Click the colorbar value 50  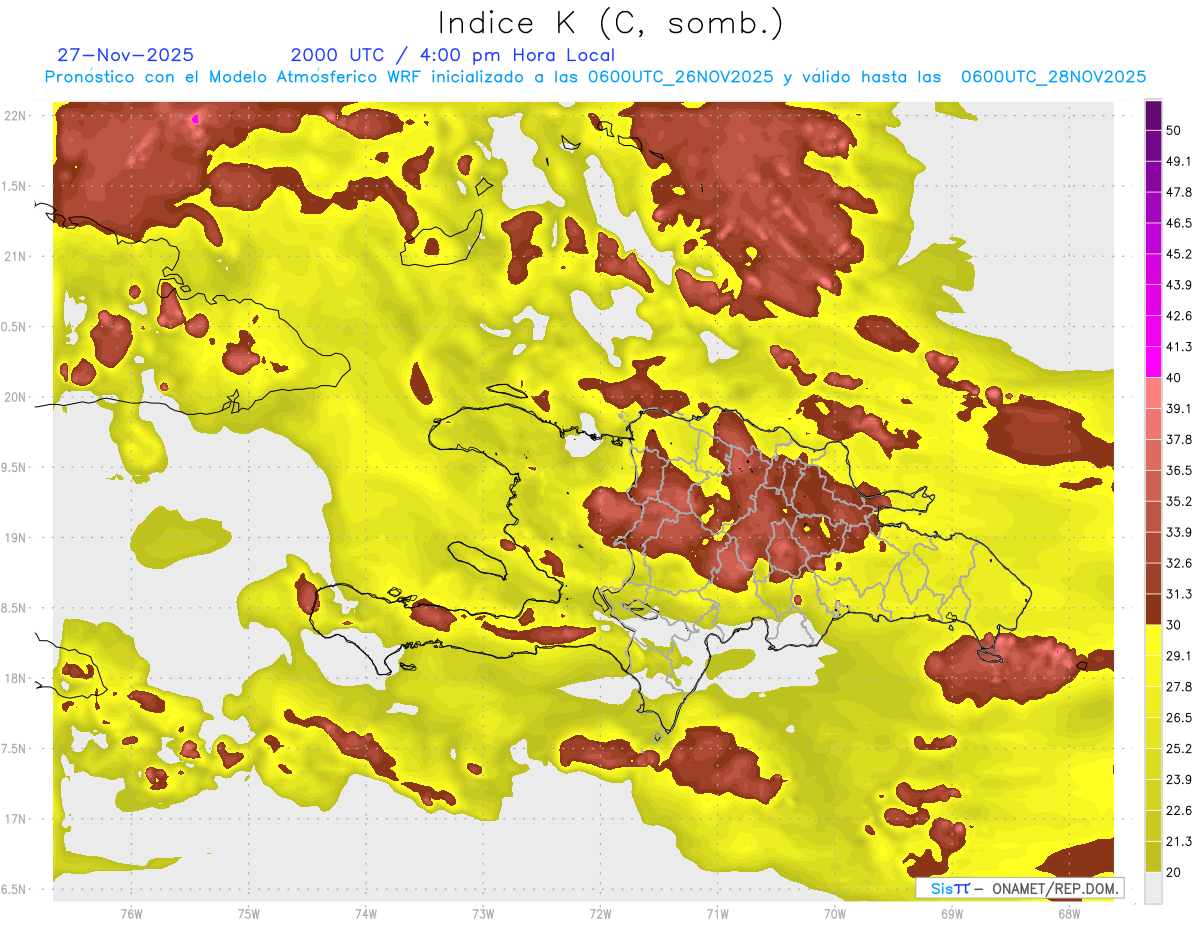1175,131
